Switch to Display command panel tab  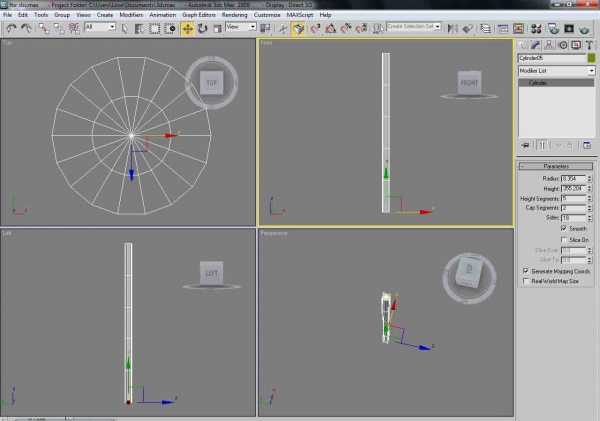pyautogui.click(x=576, y=45)
